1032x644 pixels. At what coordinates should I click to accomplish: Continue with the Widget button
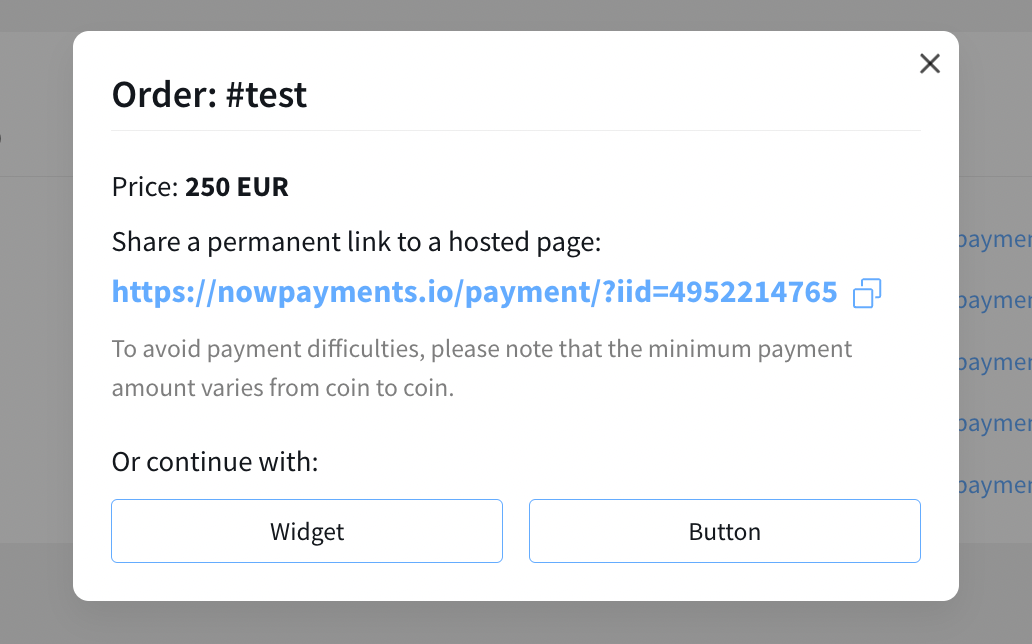307,531
